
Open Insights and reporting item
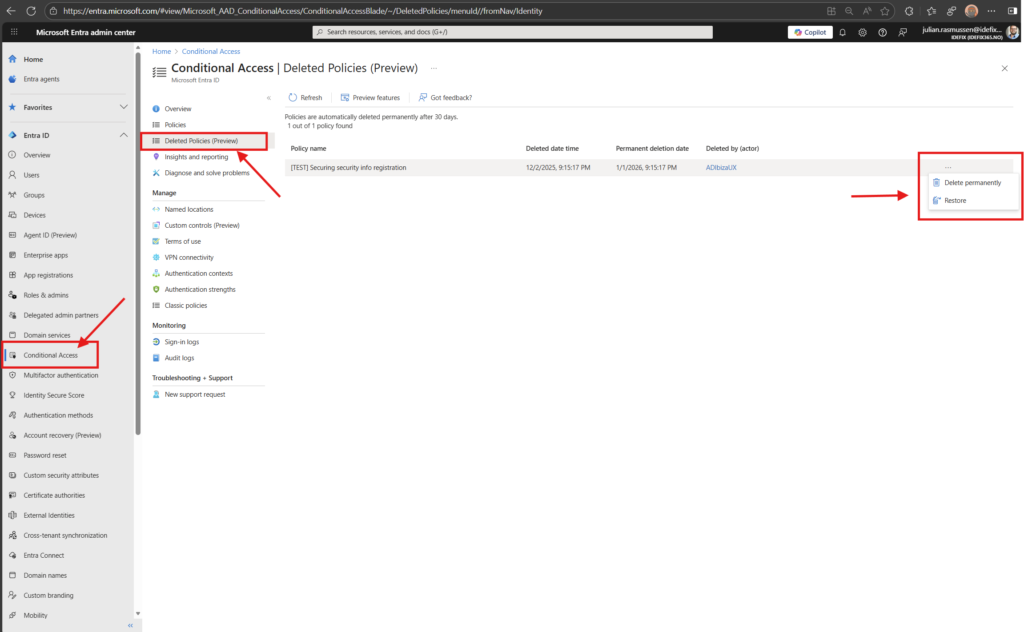pyautogui.click(x=196, y=157)
